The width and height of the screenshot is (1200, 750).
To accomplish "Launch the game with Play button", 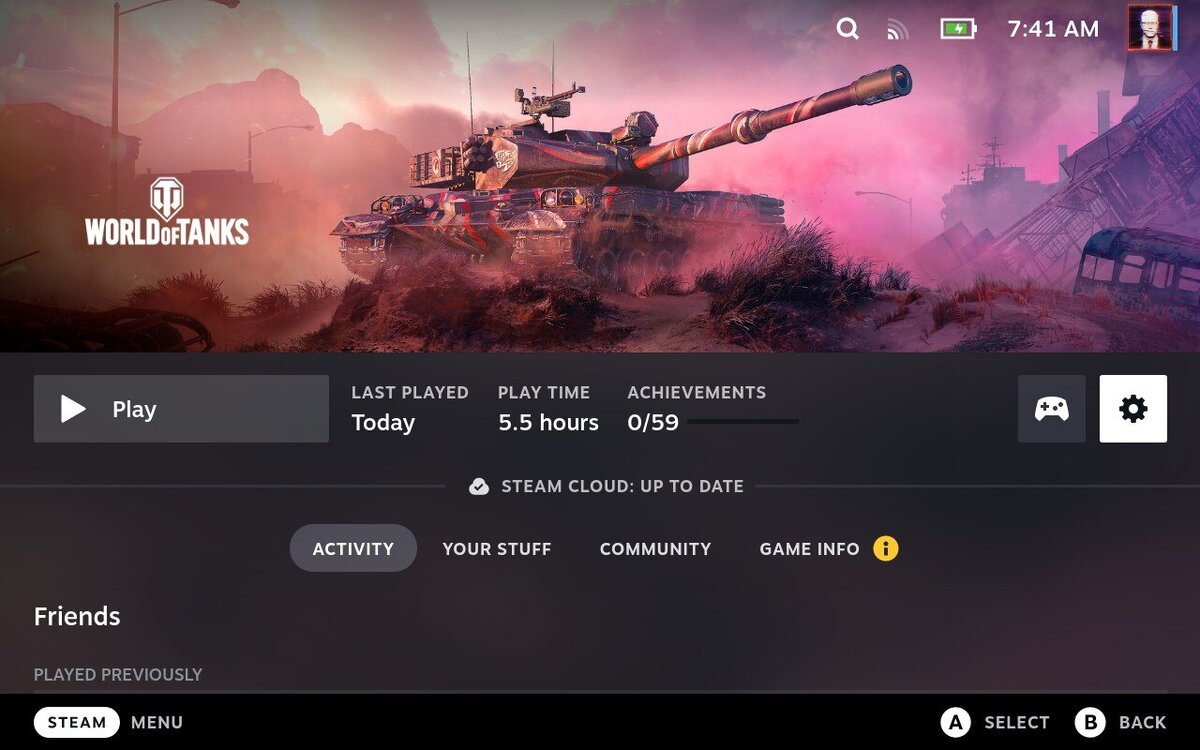I will pyautogui.click(x=181, y=409).
